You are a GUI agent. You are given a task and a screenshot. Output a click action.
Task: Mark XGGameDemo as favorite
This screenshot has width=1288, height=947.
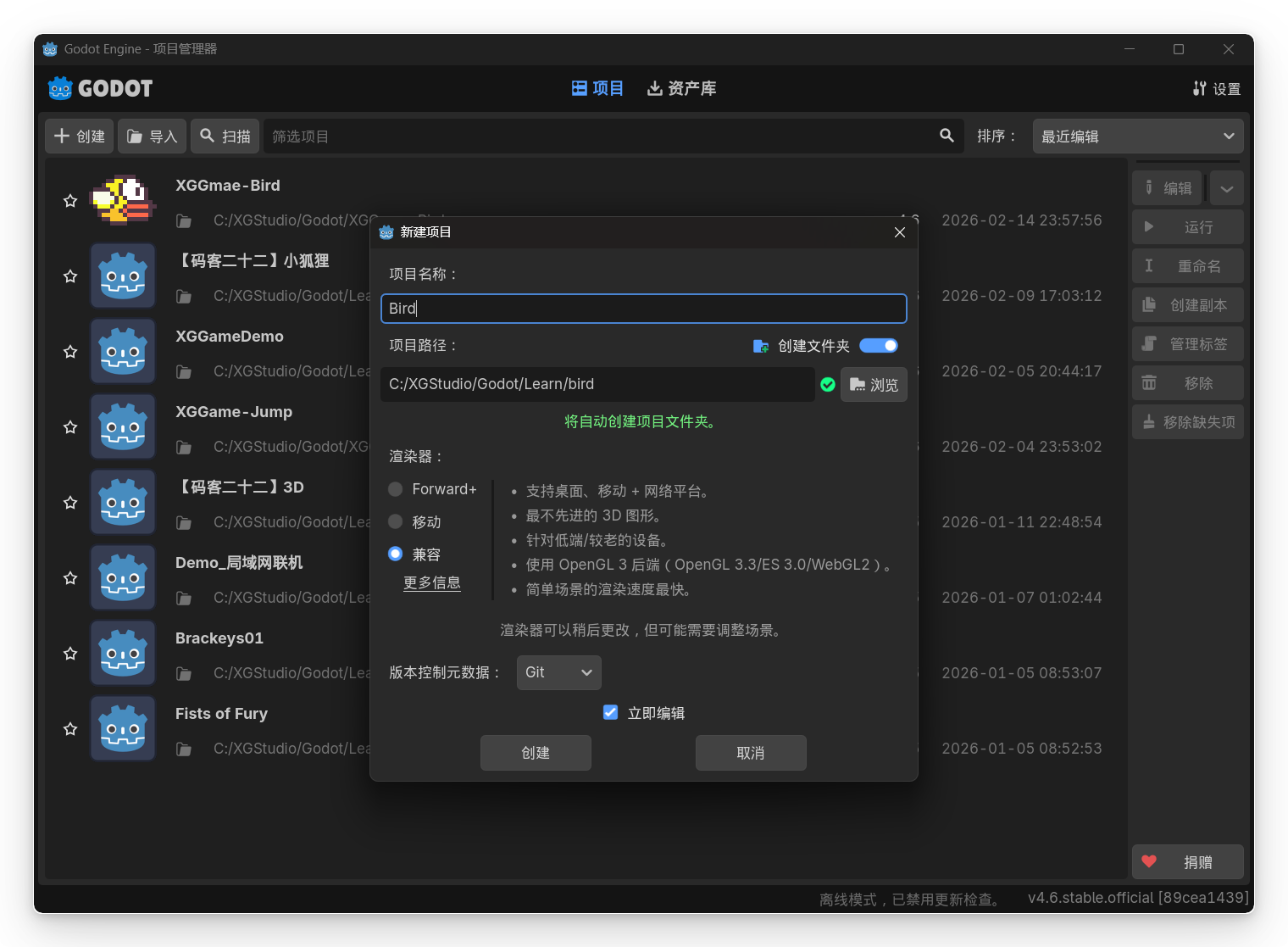tap(70, 352)
